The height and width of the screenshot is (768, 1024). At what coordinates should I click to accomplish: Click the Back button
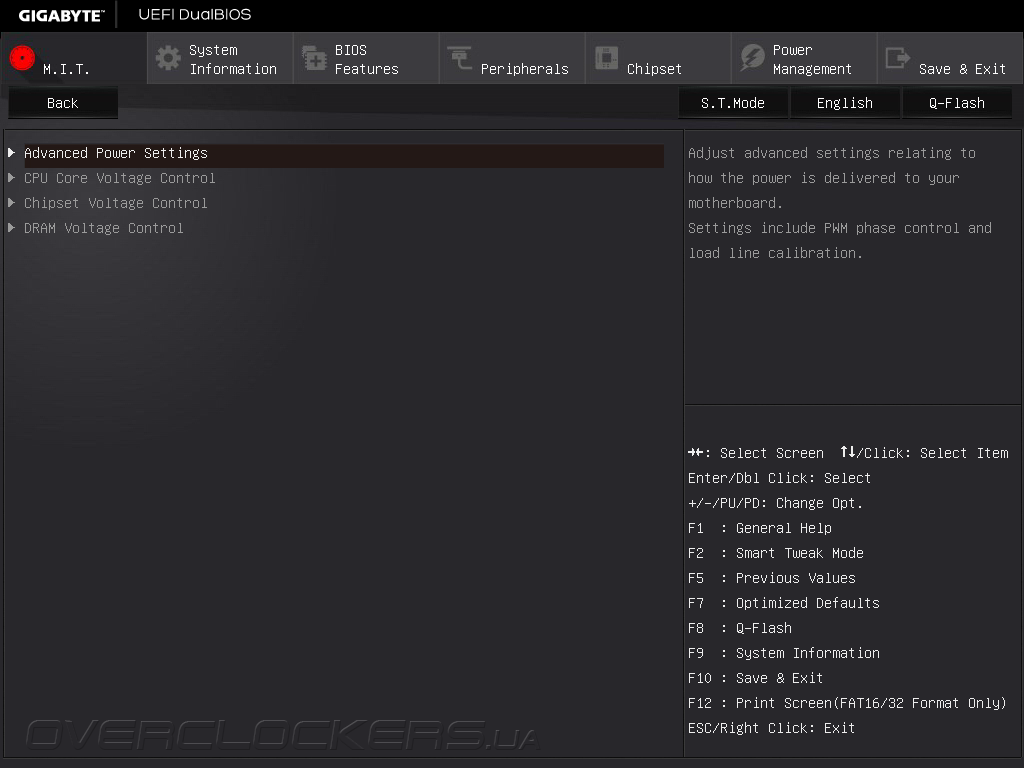[63, 103]
